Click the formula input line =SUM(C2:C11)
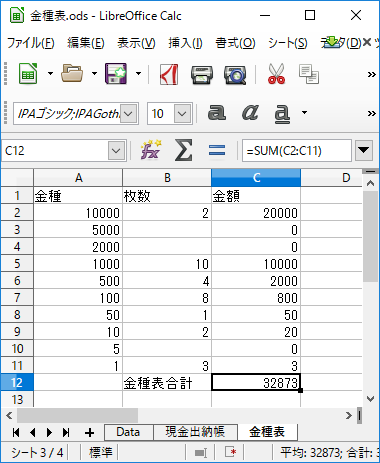Screen dimensions: 380x463 pyautogui.click(x=297, y=151)
